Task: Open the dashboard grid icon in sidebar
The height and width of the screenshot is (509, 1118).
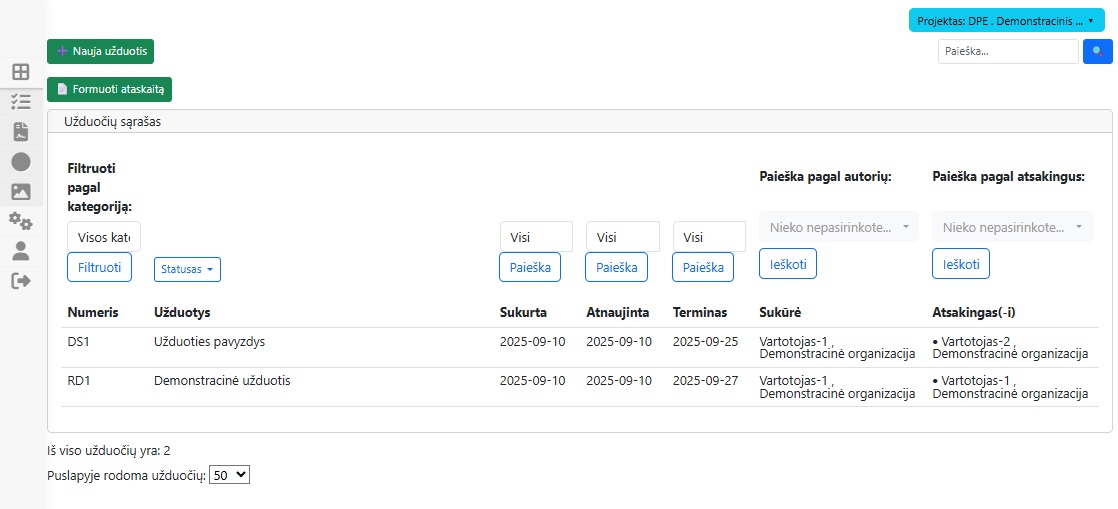Action: pyautogui.click(x=20, y=72)
